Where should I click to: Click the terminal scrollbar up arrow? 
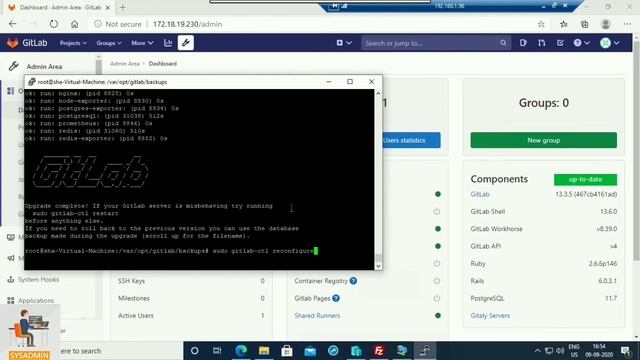(x=378, y=93)
